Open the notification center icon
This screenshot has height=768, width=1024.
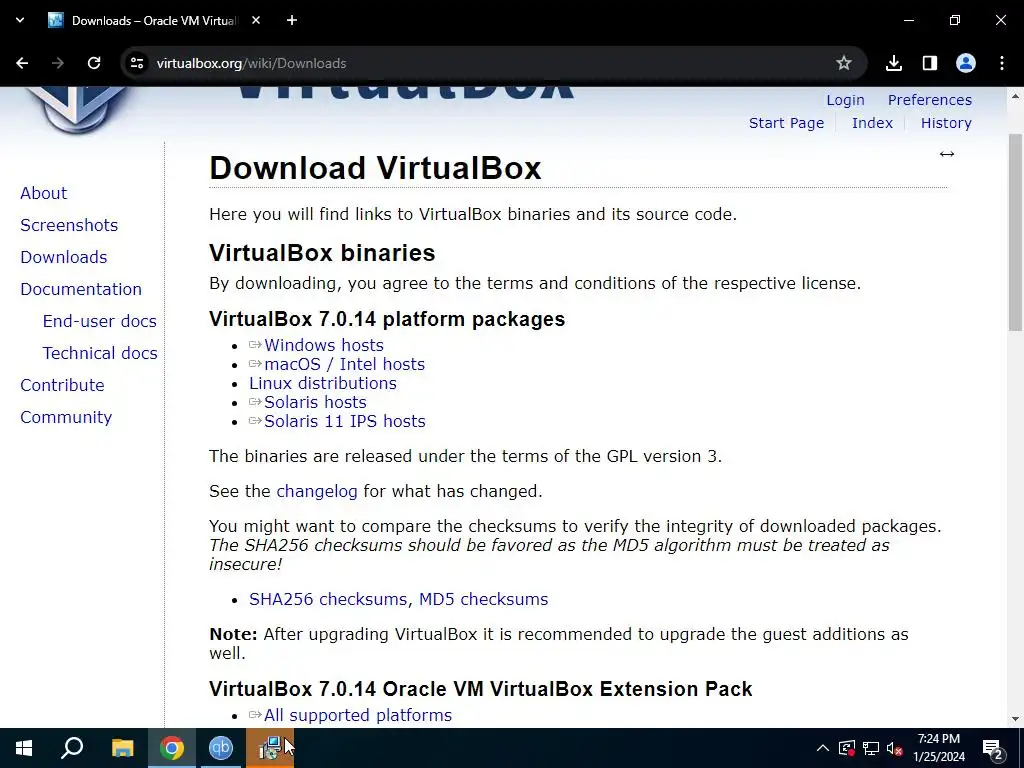pos(992,748)
